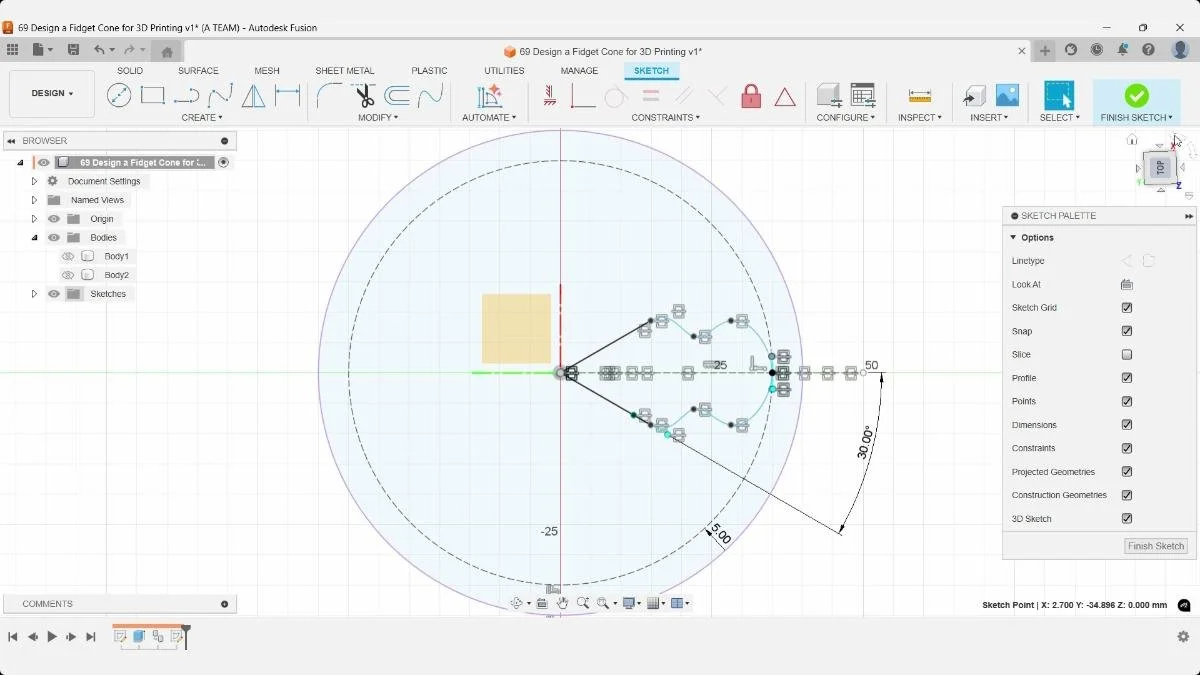Toggle the 3D Sketch checkbox
The image size is (1200, 675).
[x=1127, y=519]
